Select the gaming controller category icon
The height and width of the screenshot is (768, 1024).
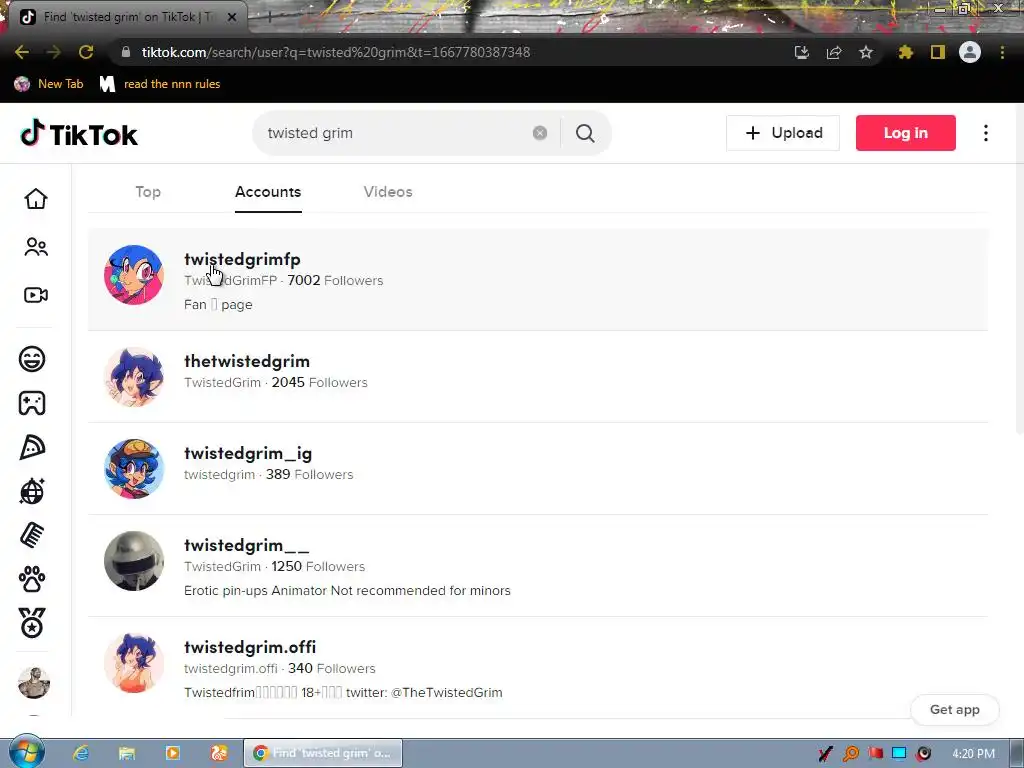32,403
